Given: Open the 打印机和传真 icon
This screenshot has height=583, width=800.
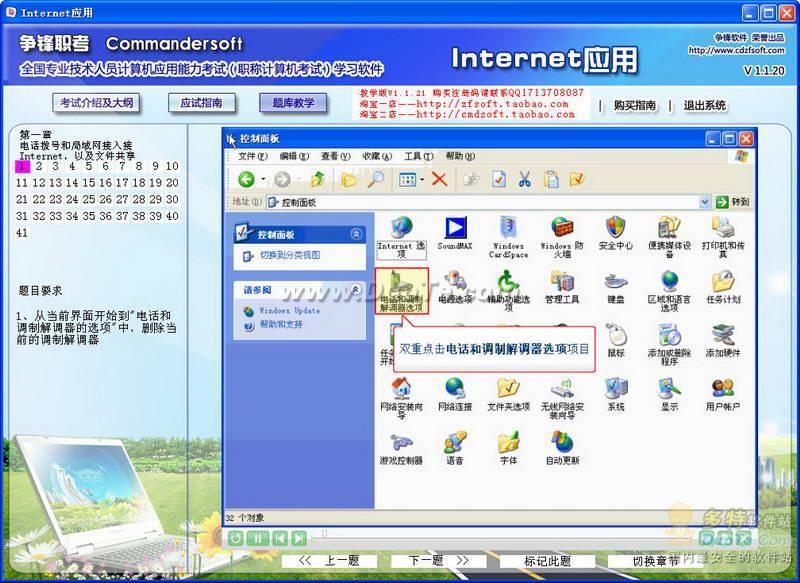Looking at the screenshot, I should click(723, 237).
